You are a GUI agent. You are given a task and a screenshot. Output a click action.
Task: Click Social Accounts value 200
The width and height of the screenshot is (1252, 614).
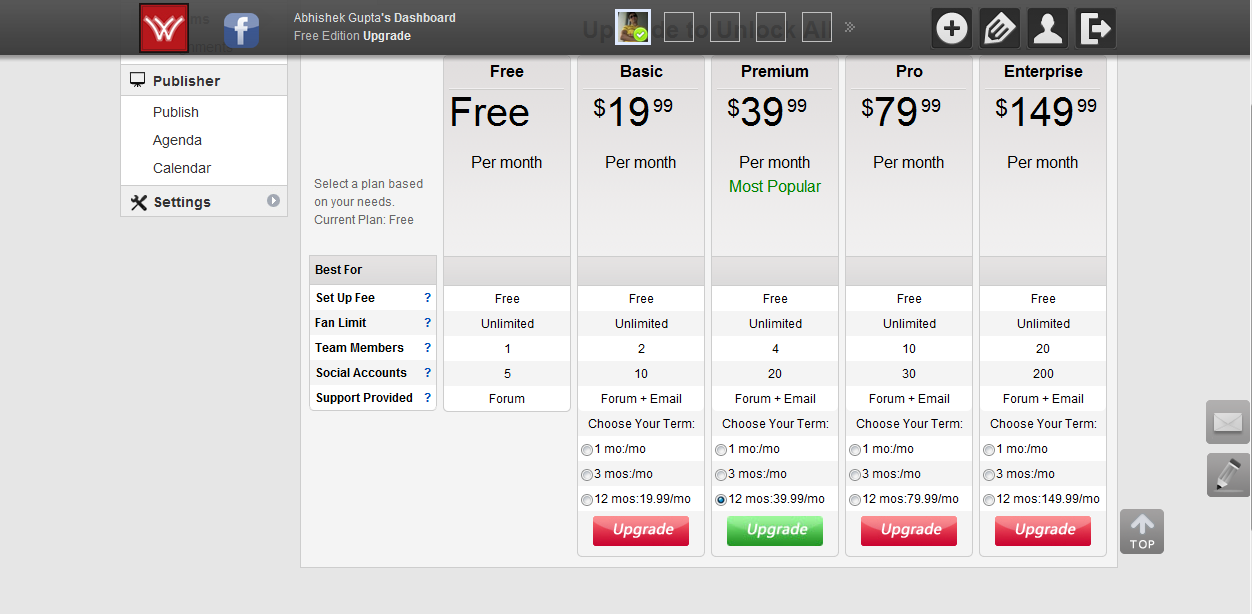point(1043,373)
